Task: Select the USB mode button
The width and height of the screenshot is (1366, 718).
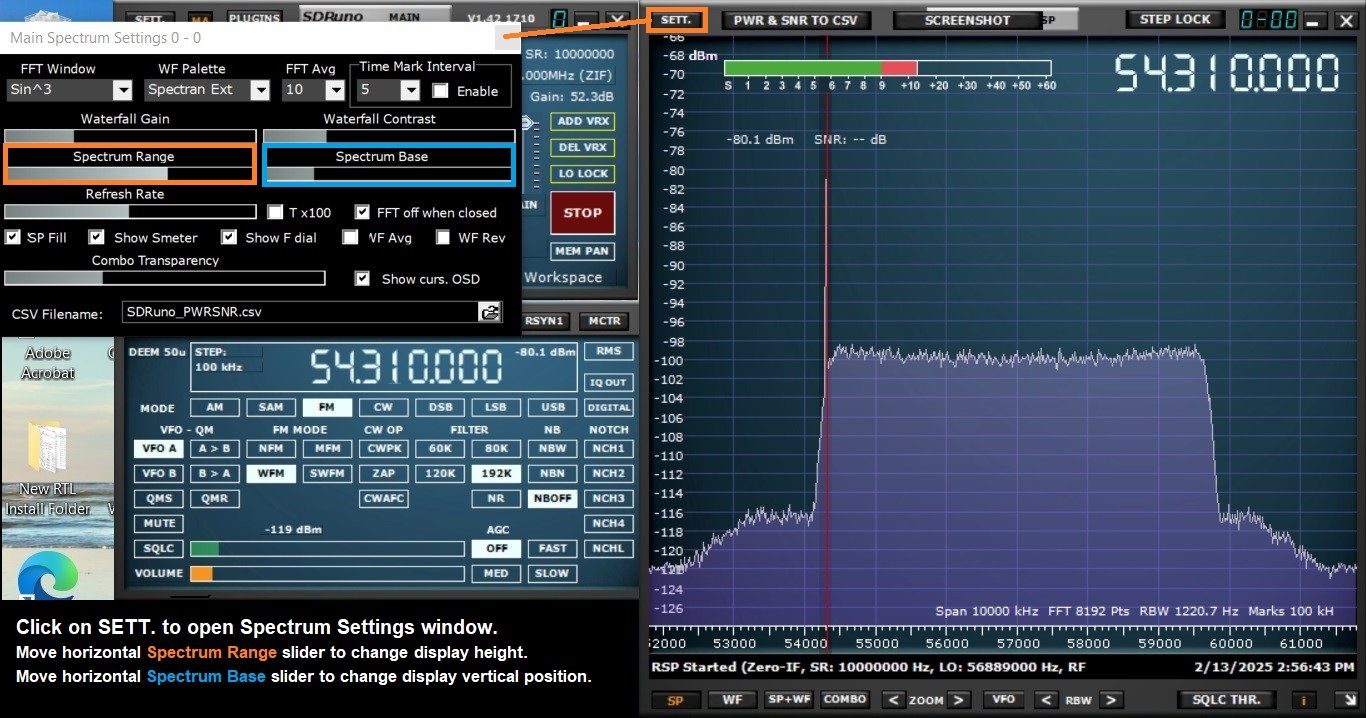Action: (553, 408)
